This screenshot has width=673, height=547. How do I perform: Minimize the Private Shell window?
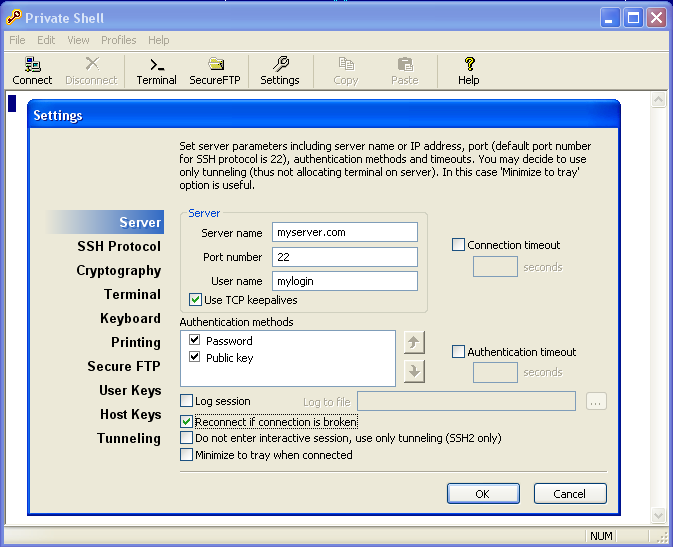[609, 18]
